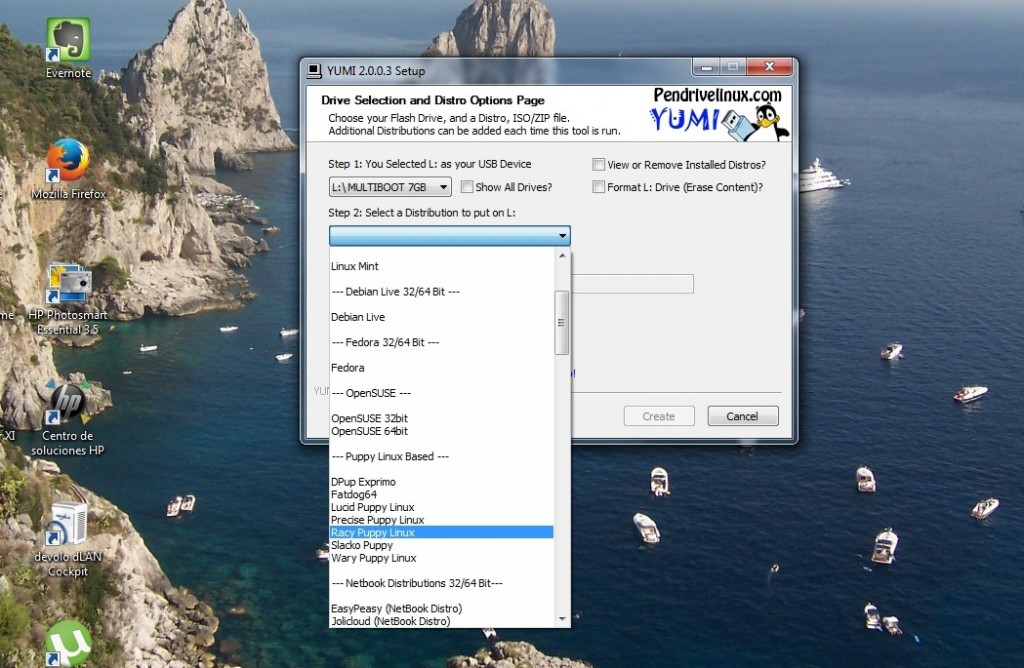Choose Fedora as the distribution
The image size is (1024, 668).
(345, 367)
